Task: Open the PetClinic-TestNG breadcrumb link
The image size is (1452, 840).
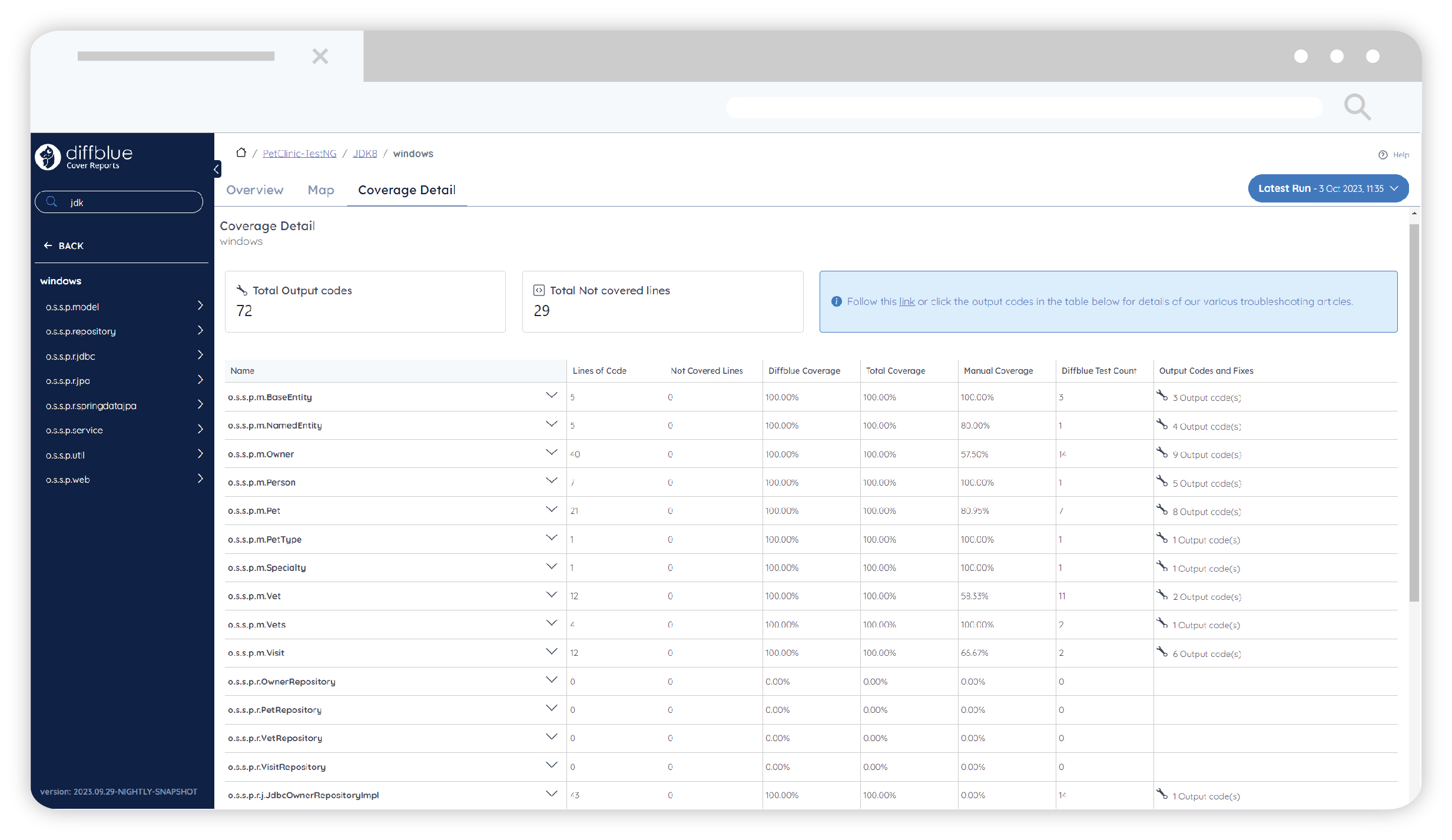Action: point(299,154)
